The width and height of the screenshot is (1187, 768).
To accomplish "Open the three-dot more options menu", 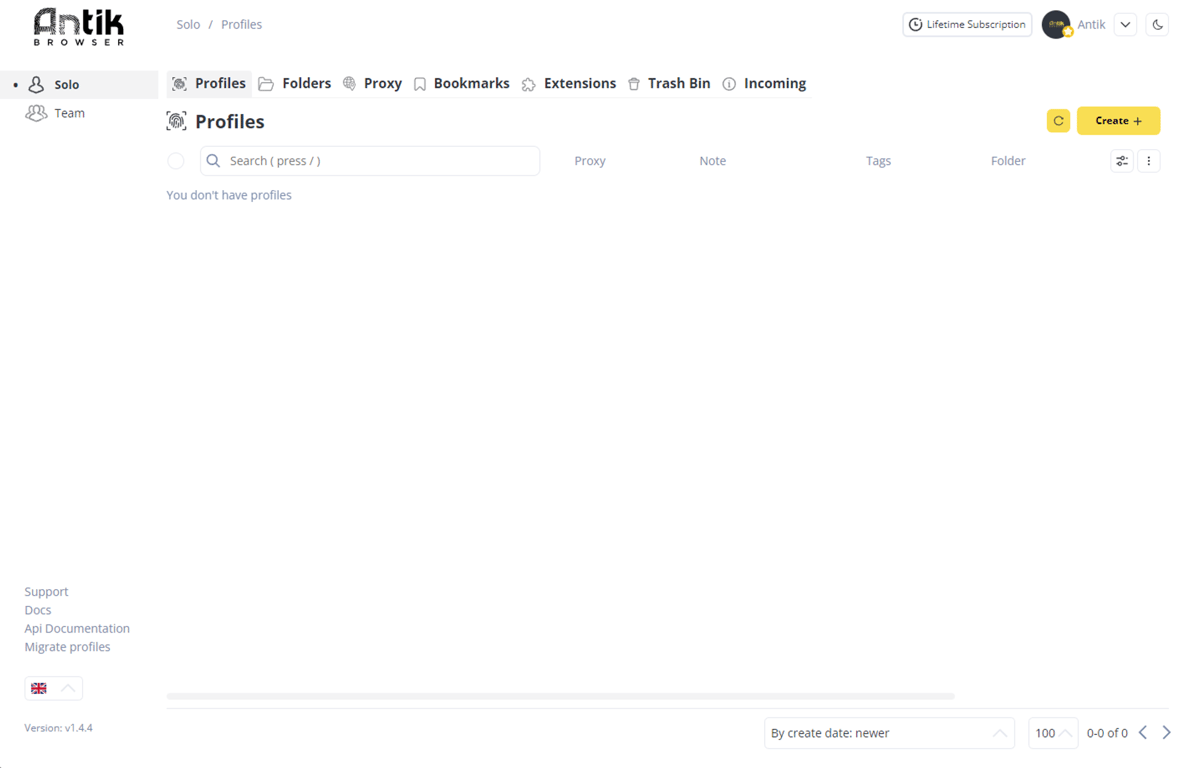I will point(1148,161).
